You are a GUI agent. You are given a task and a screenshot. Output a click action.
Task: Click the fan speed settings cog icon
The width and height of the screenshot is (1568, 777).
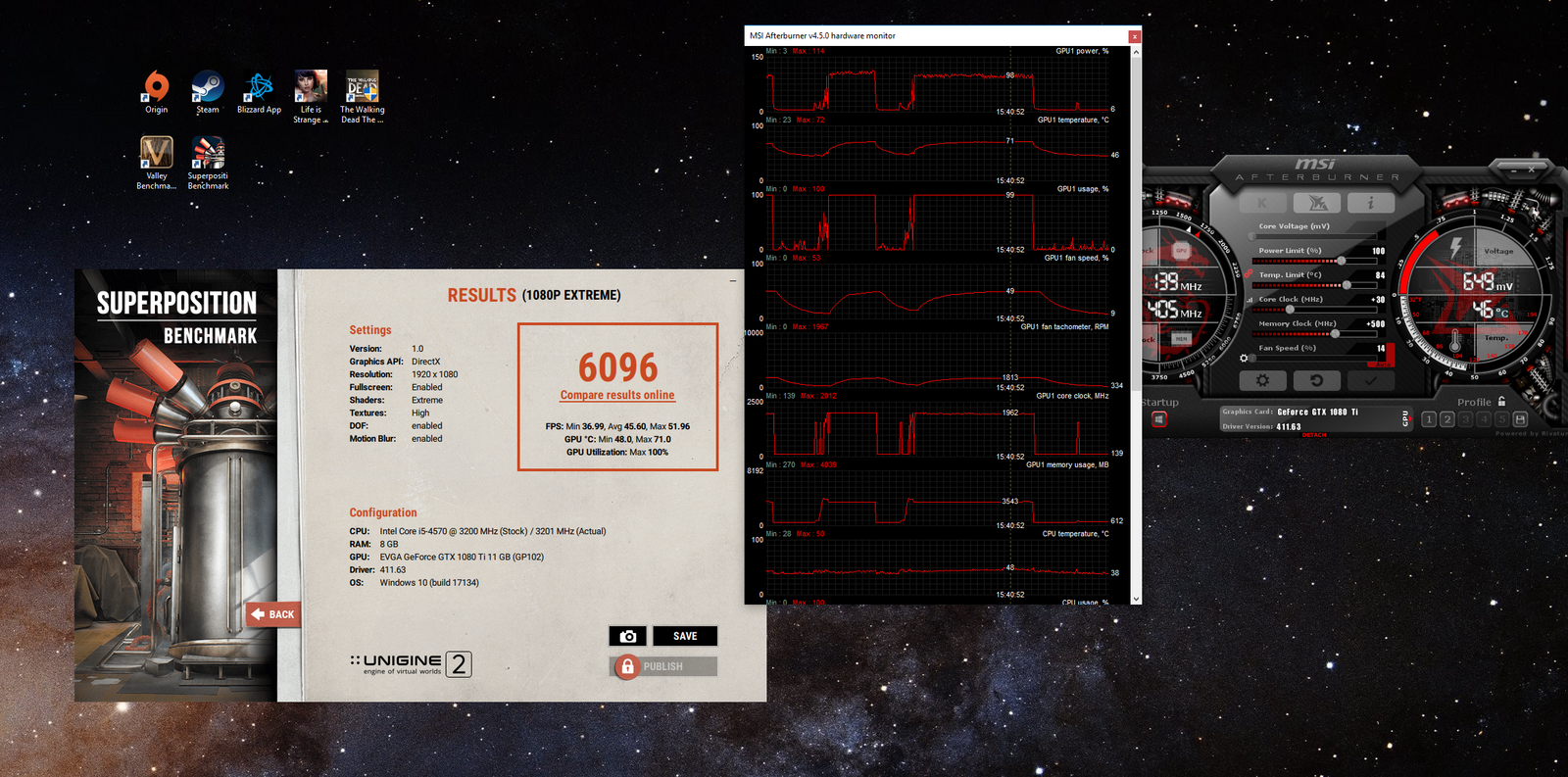(1244, 359)
